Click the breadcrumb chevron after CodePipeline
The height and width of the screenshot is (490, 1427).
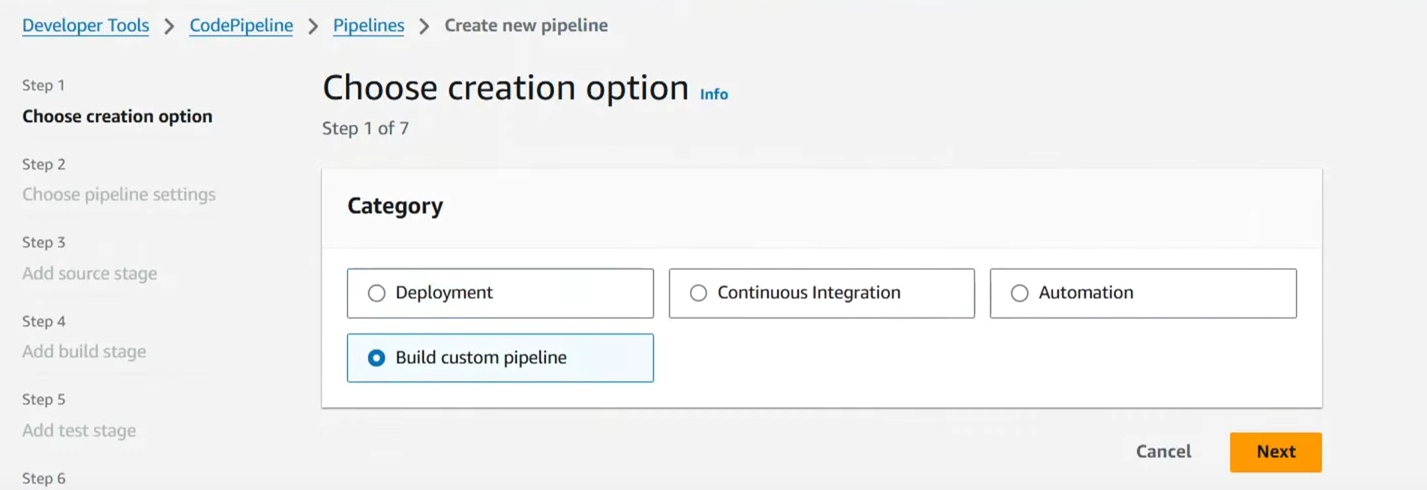[x=313, y=27]
